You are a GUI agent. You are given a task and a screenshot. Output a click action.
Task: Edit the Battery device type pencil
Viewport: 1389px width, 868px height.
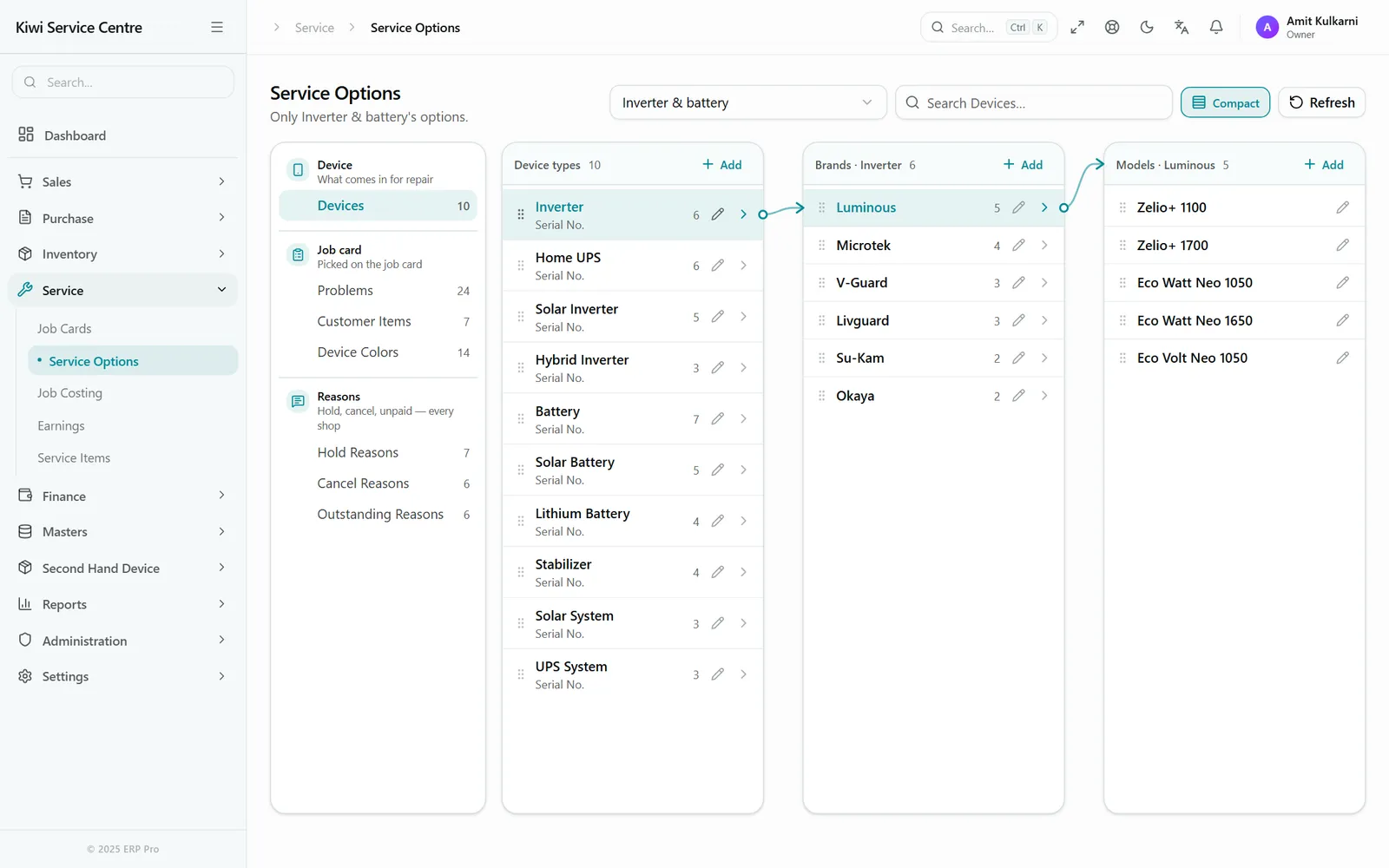click(x=718, y=419)
